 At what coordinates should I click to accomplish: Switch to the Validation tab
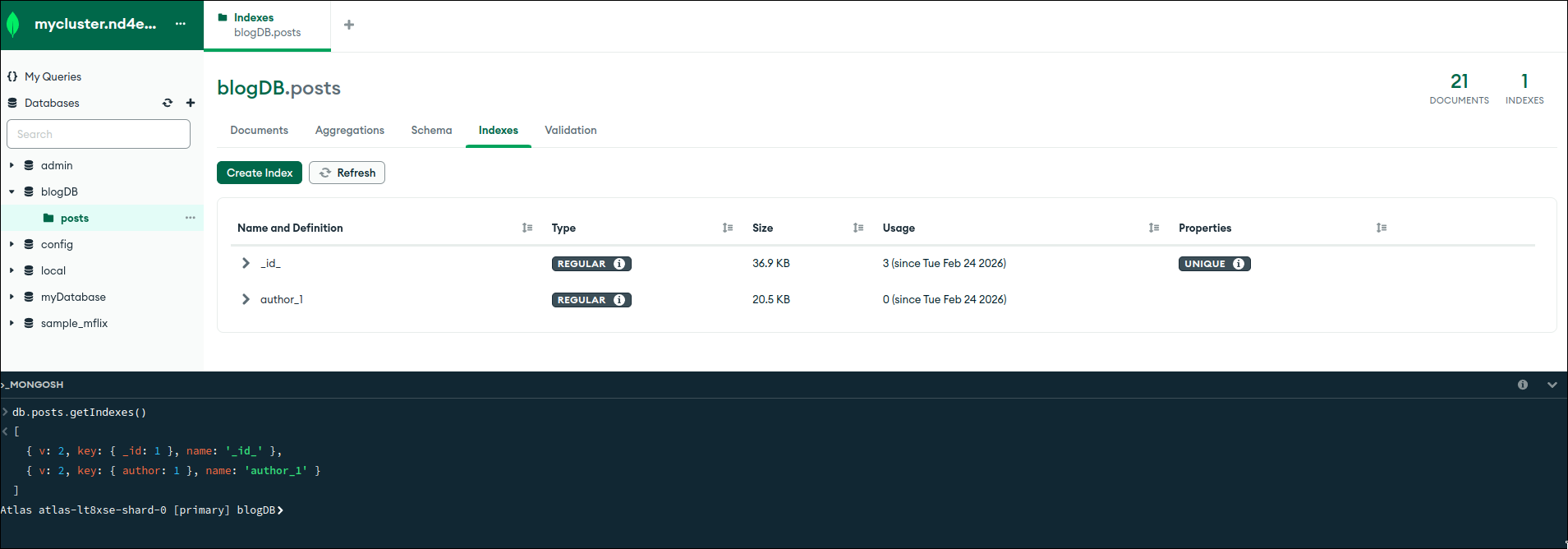point(571,130)
